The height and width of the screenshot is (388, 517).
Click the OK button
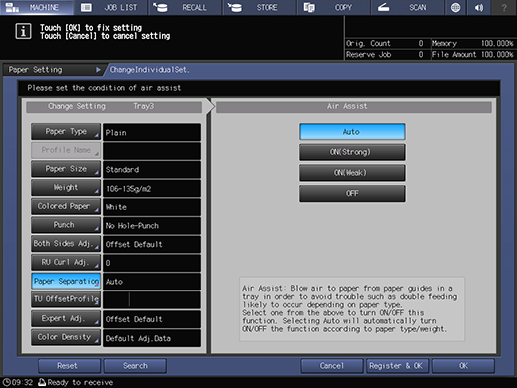pyautogui.click(x=463, y=366)
